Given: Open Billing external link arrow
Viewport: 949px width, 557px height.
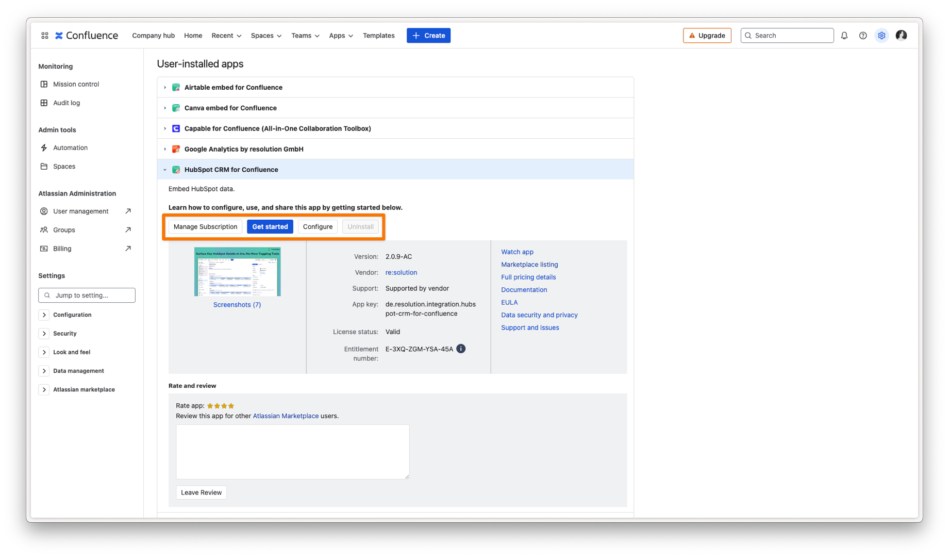Looking at the screenshot, I should pos(128,249).
